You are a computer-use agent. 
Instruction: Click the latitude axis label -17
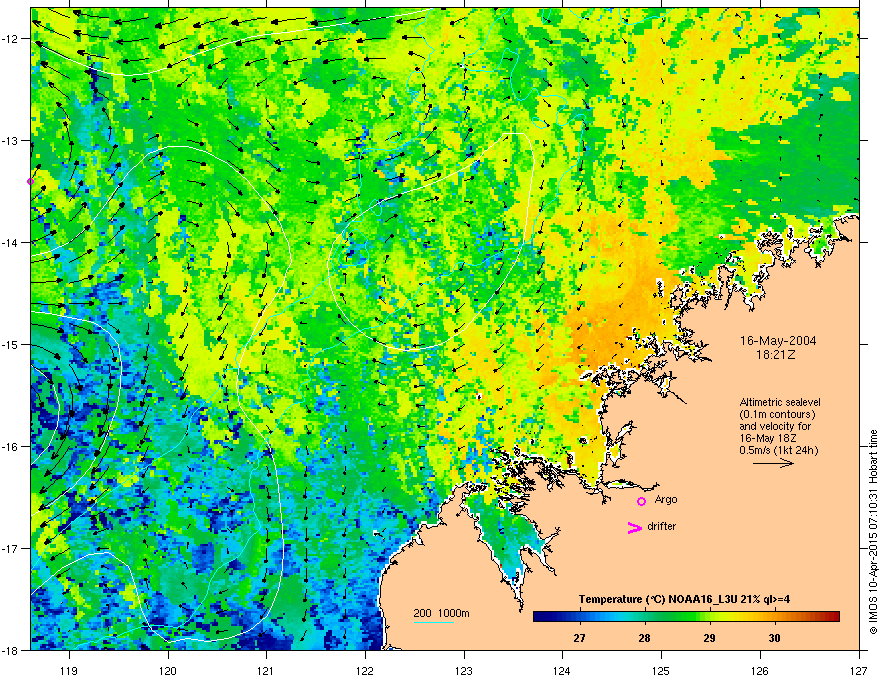pos(11,548)
